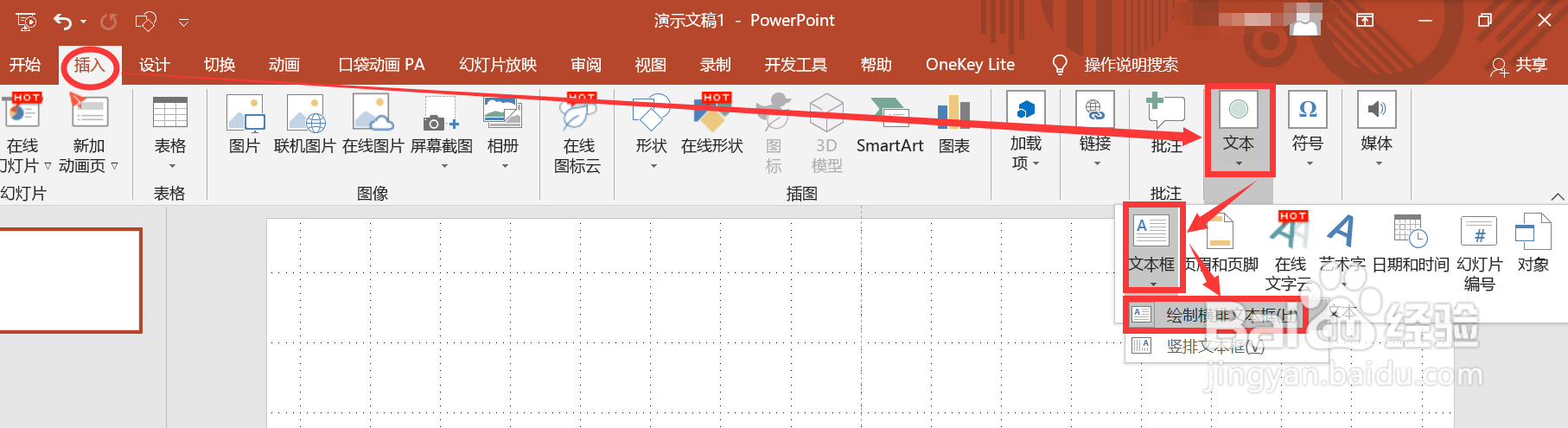Choose 竖排文本框 vertical text box option

[1226, 347]
